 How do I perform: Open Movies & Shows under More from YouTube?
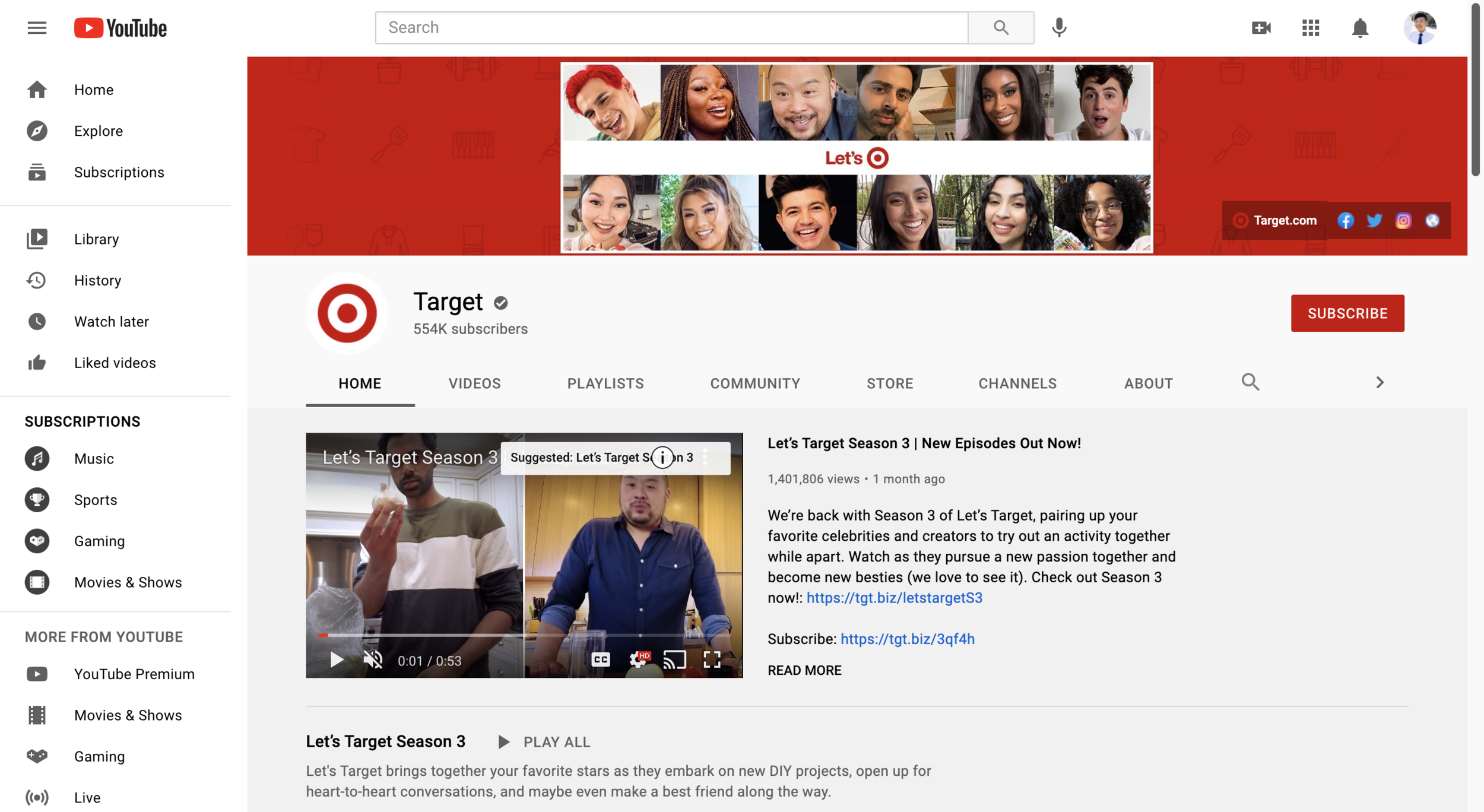[116, 715]
